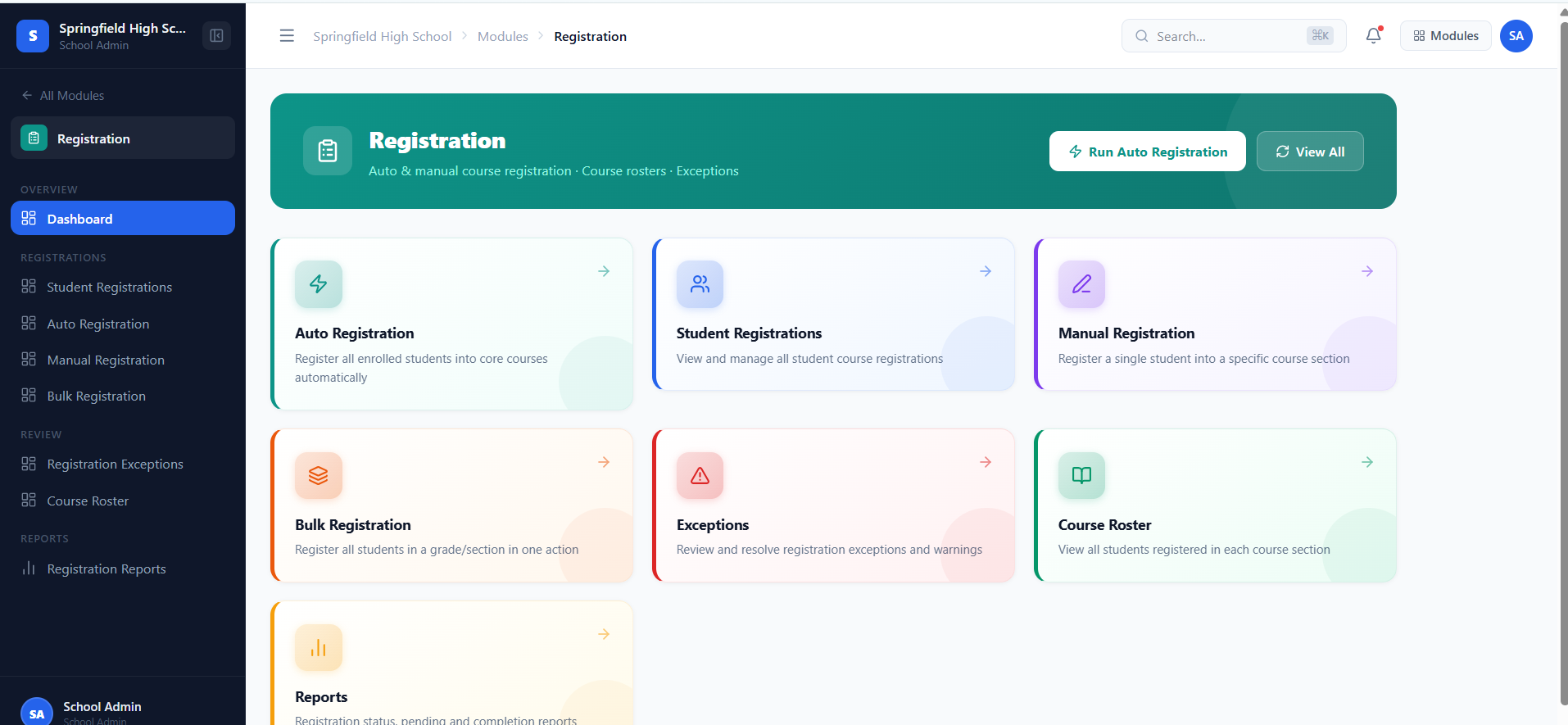Collapse the sidebar with the panel icon
This screenshot has height=725, width=1568.
point(216,36)
